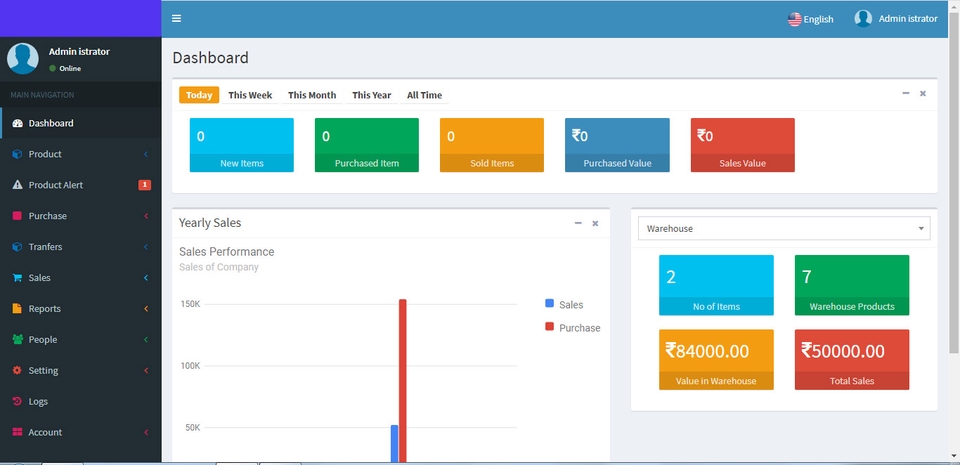Screen dimensions: 960x465
Task: Open the Logs menu item
Action: [81, 401]
